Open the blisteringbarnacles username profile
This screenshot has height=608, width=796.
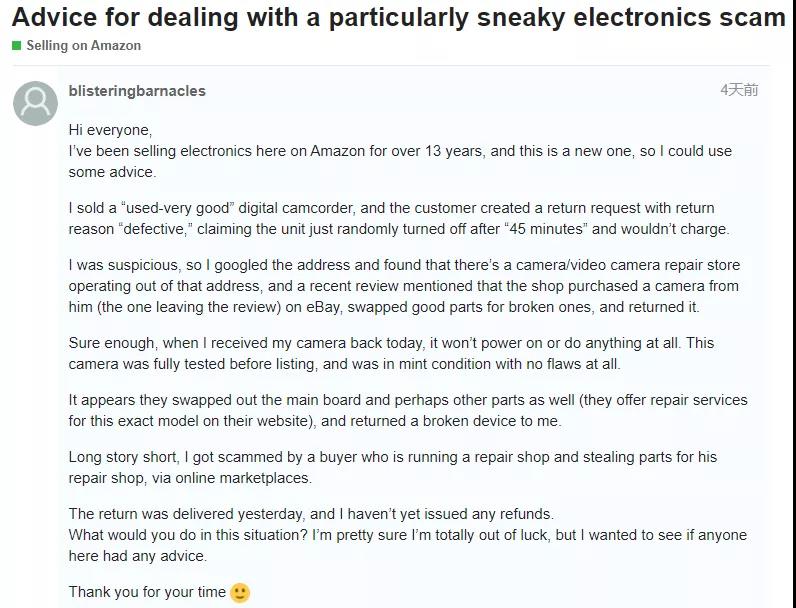137,91
